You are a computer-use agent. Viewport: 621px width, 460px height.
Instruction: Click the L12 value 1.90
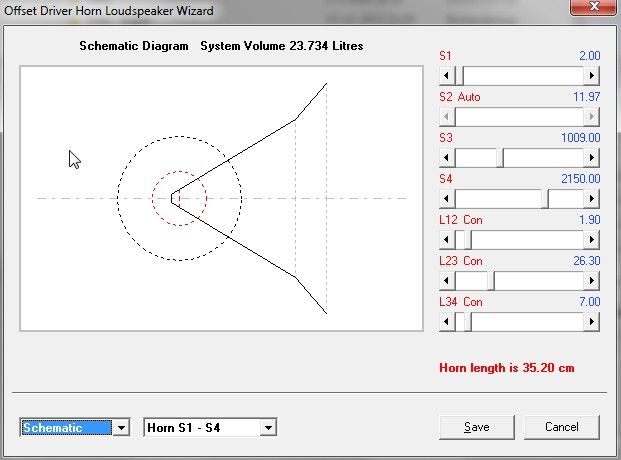590,220
